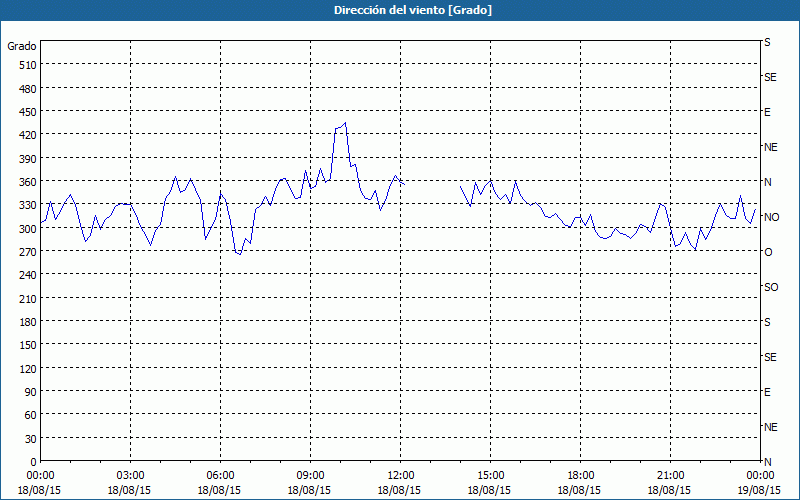Pick the 390 y-axis label

coord(28,159)
